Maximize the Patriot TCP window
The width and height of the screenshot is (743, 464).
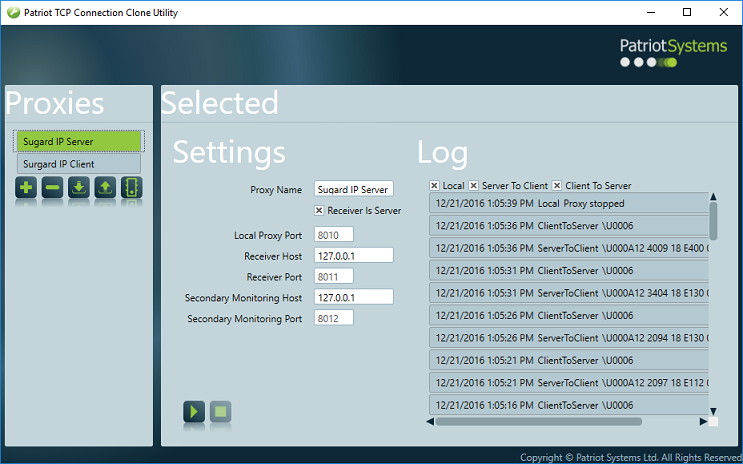tap(687, 12)
